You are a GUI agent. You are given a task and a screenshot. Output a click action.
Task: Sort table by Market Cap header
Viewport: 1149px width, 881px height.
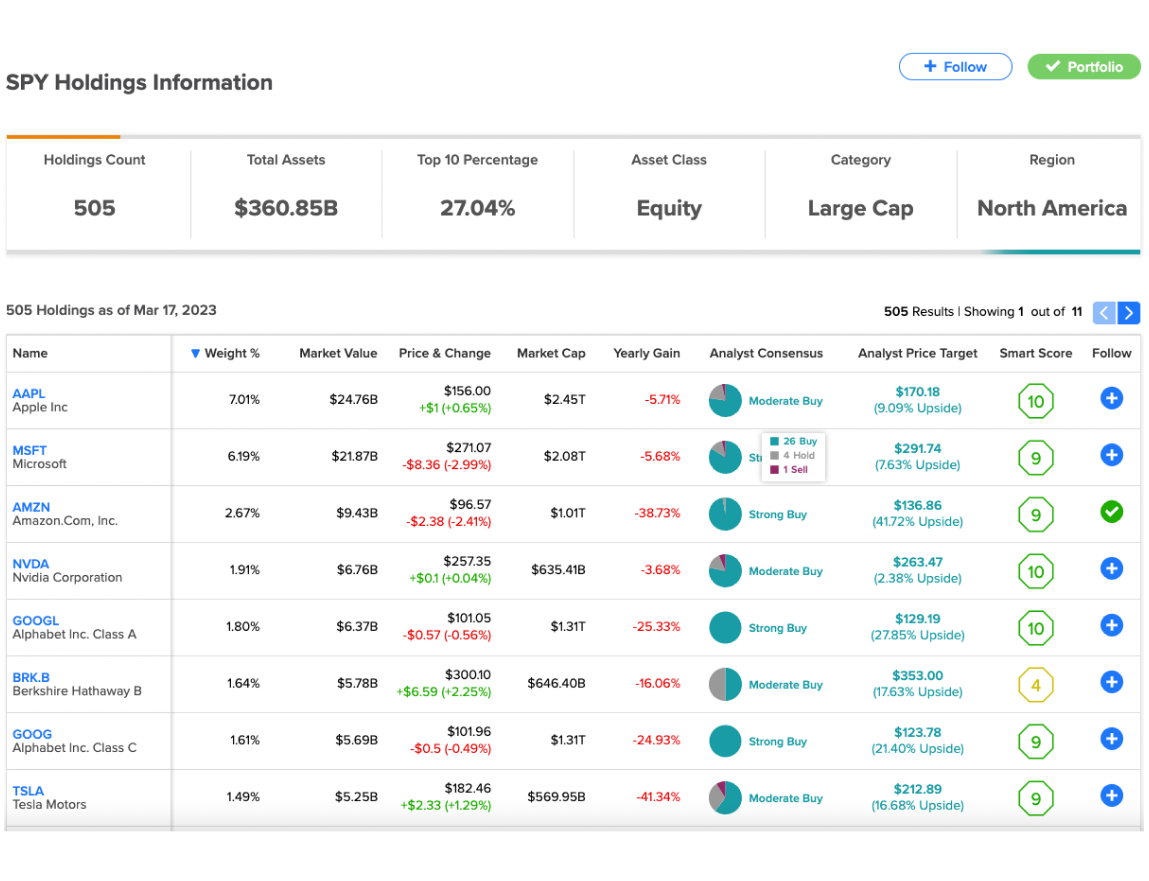[551, 353]
